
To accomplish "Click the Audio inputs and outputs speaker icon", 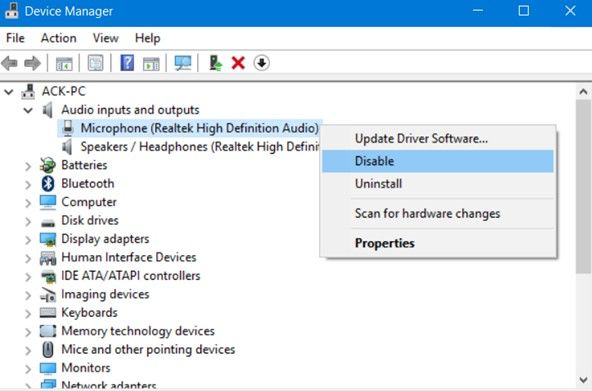I will (48, 110).
